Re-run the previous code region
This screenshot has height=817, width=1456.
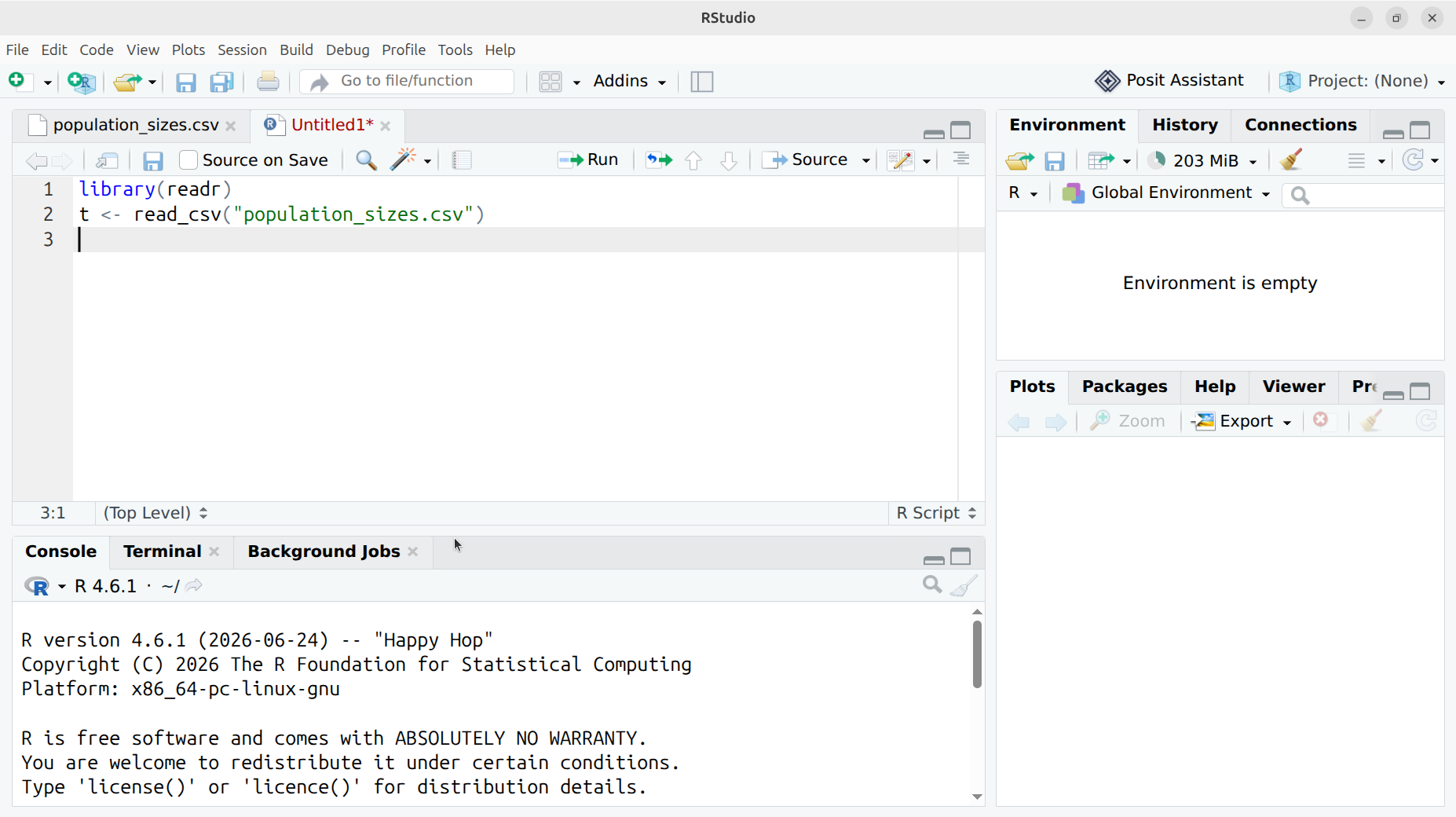pyautogui.click(x=659, y=160)
